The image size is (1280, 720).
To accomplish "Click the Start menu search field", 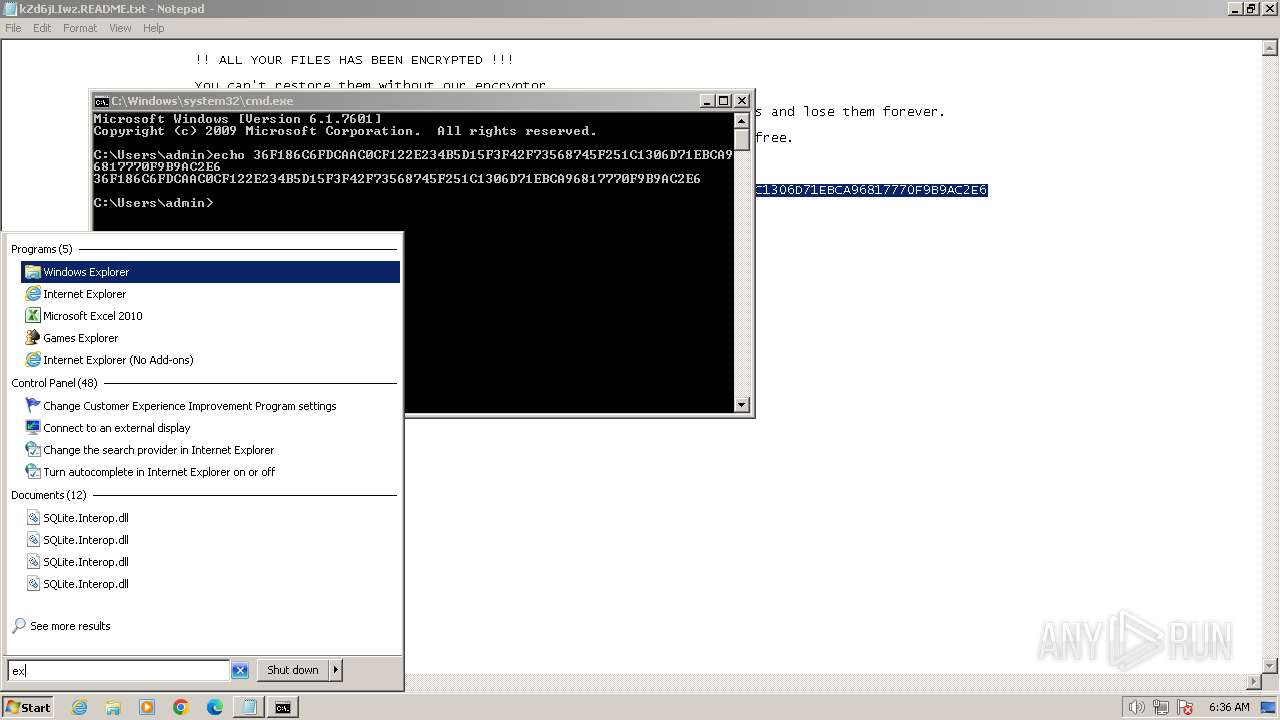I will point(119,670).
